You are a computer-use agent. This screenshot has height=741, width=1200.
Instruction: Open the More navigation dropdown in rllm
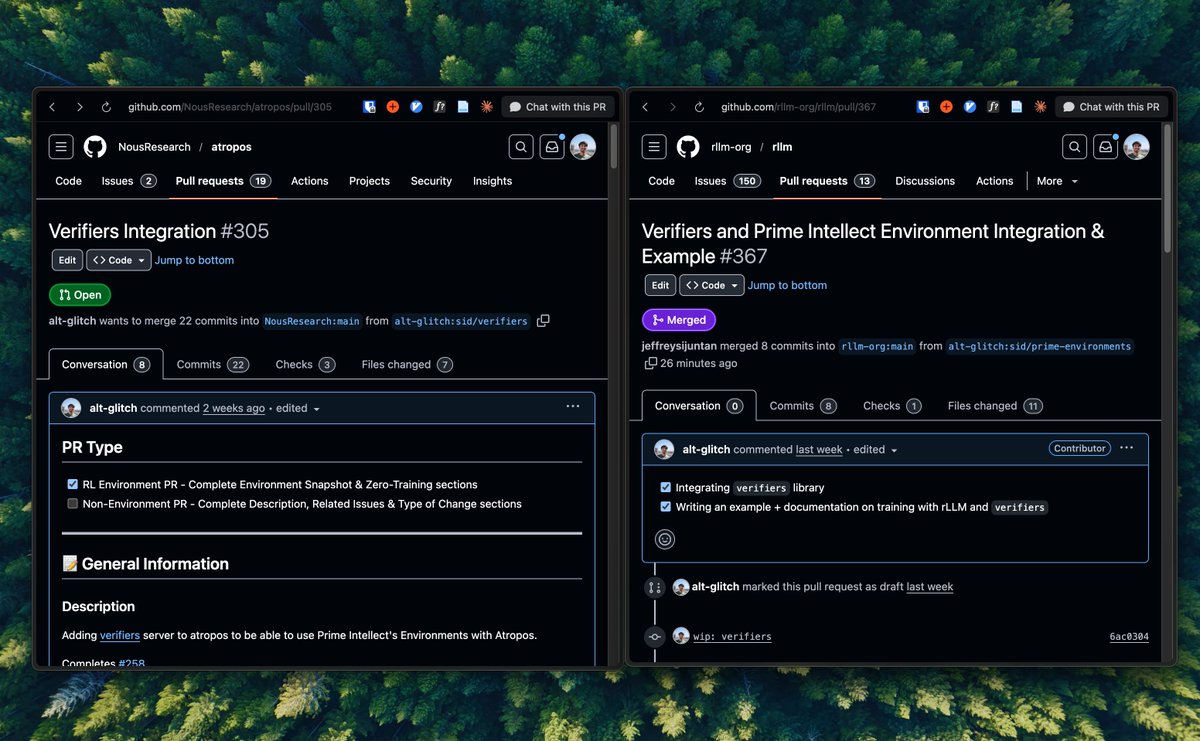[1056, 181]
